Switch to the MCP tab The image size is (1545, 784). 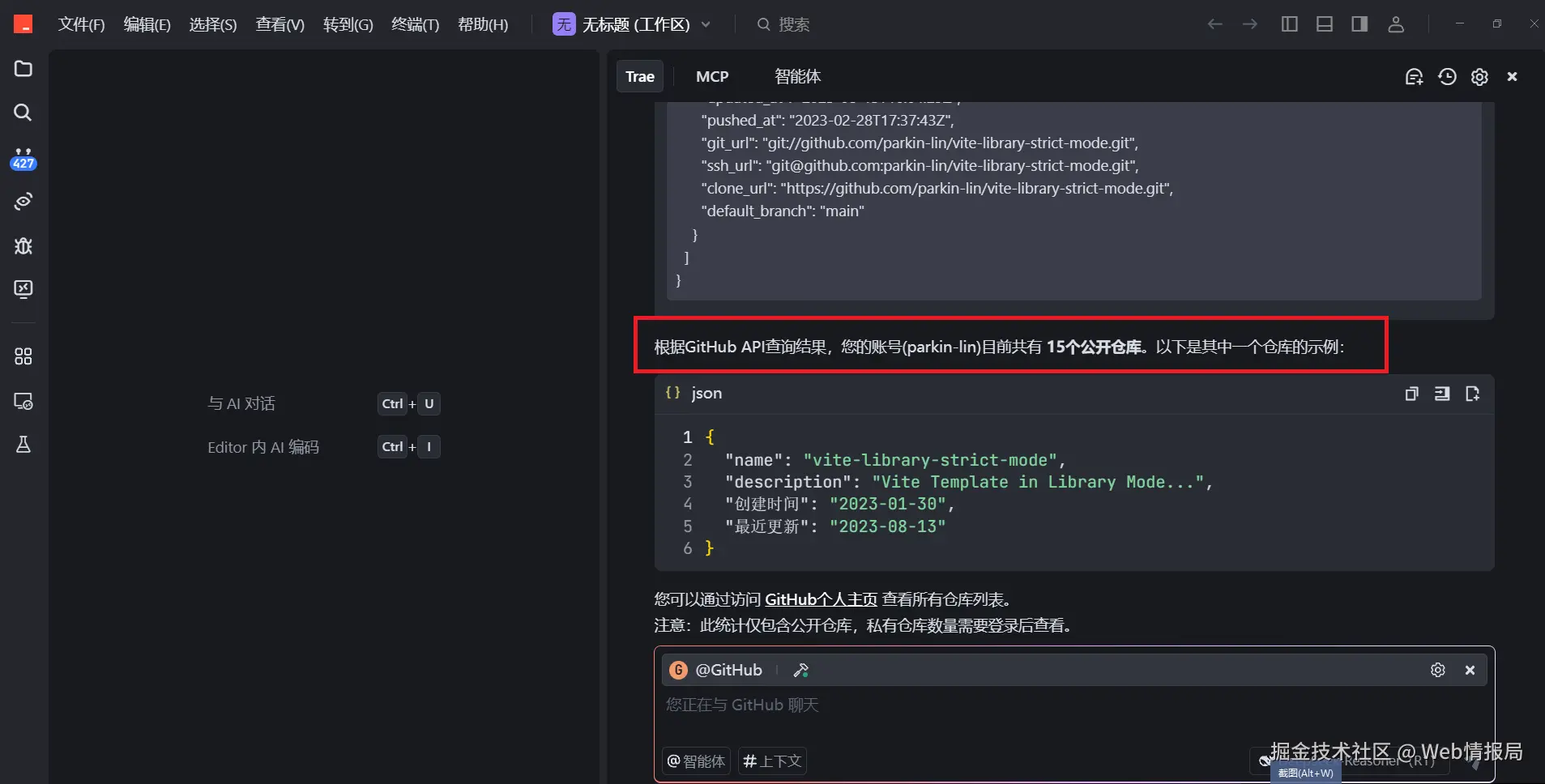[x=711, y=76]
